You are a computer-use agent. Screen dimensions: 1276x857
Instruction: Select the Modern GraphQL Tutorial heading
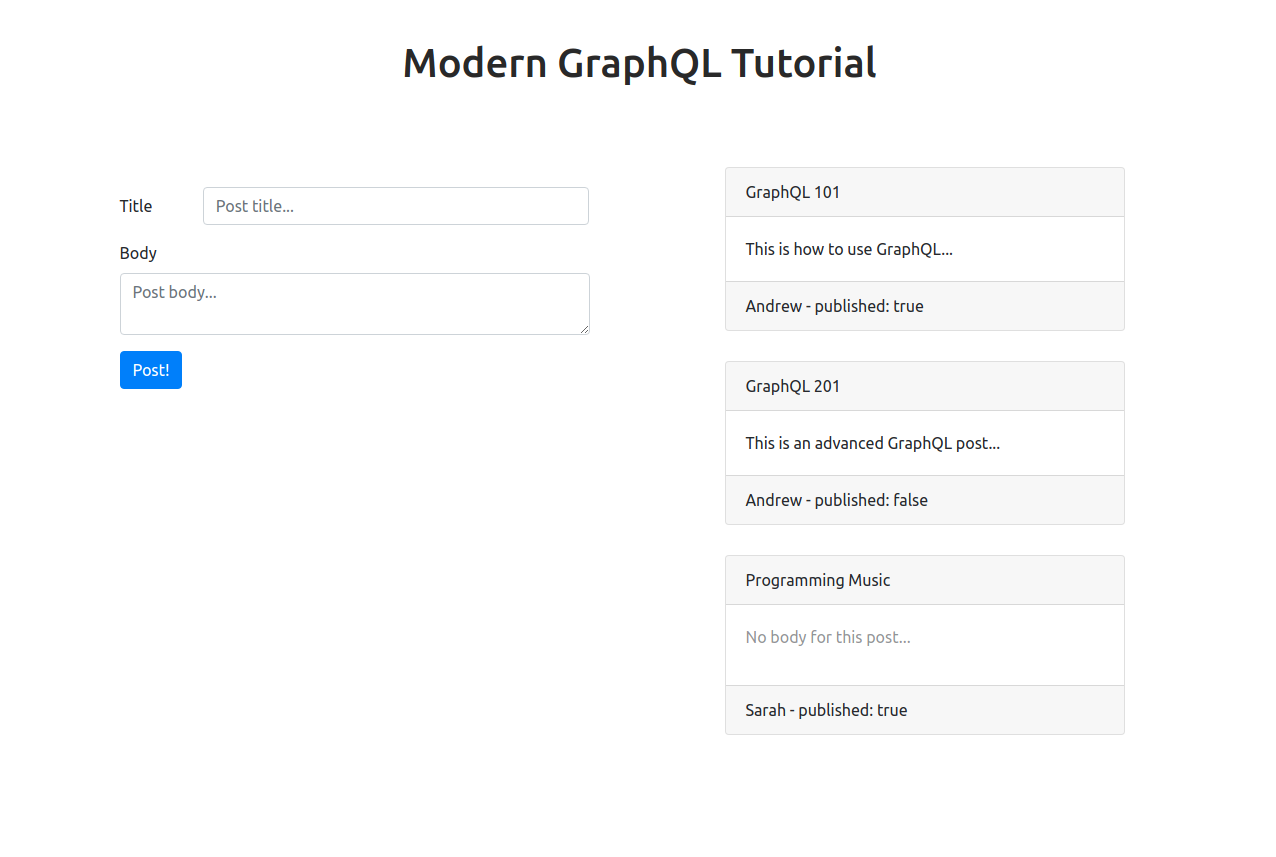click(x=640, y=63)
